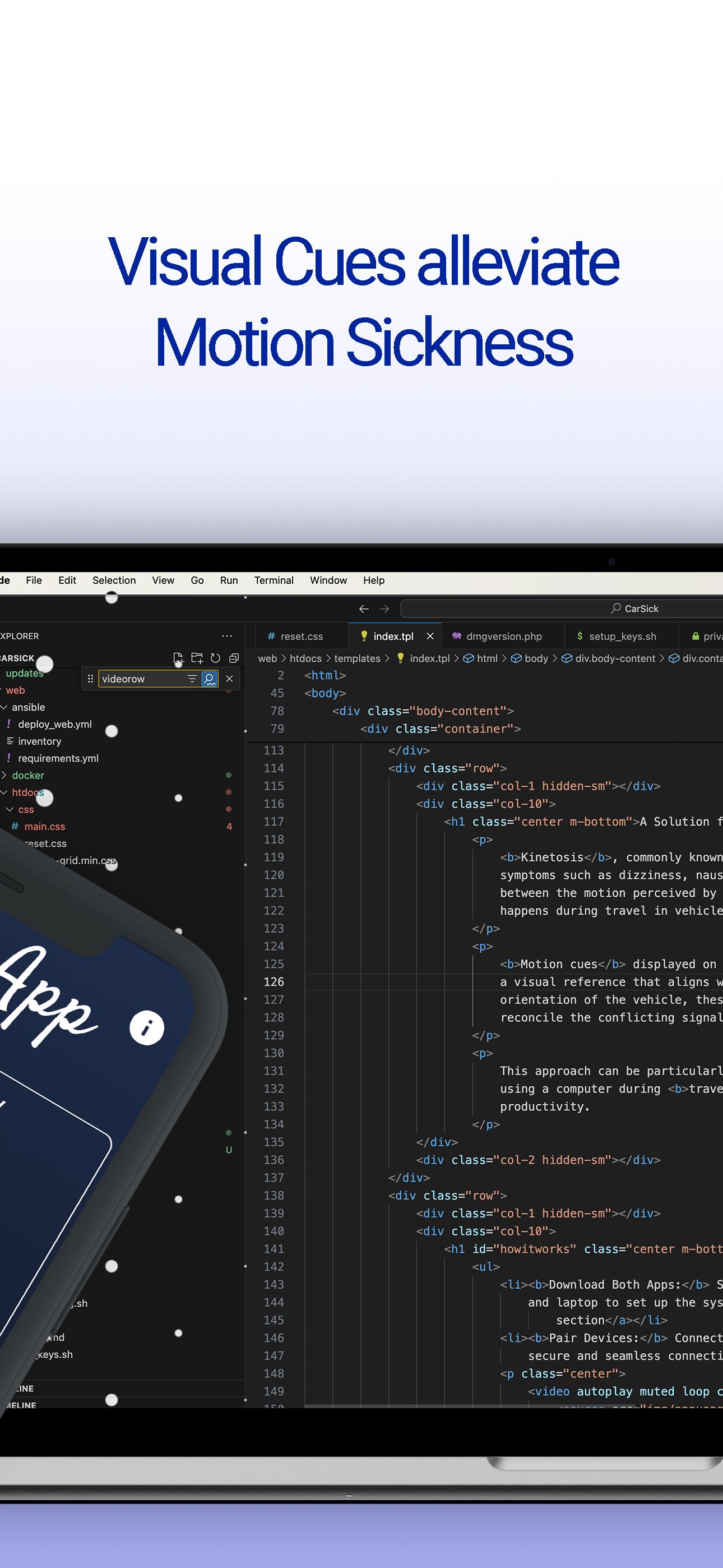This screenshot has height=1568, width=723.
Task: Click the PHP elephant icon on dmgversion.php tab
Action: [x=456, y=636]
